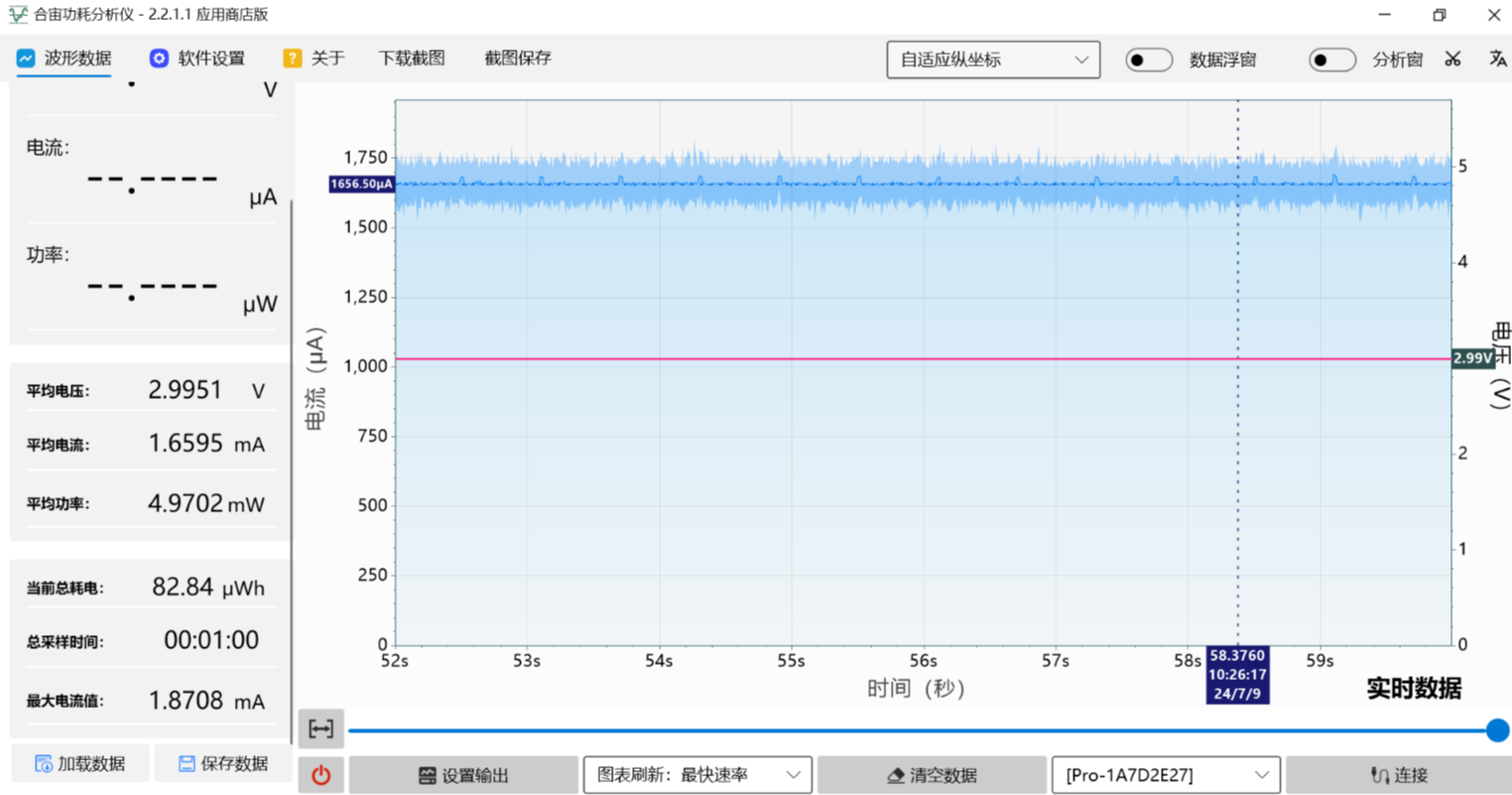Click the 1656.50µA current label
Screen dimensions: 1512x795
(x=362, y=184)
